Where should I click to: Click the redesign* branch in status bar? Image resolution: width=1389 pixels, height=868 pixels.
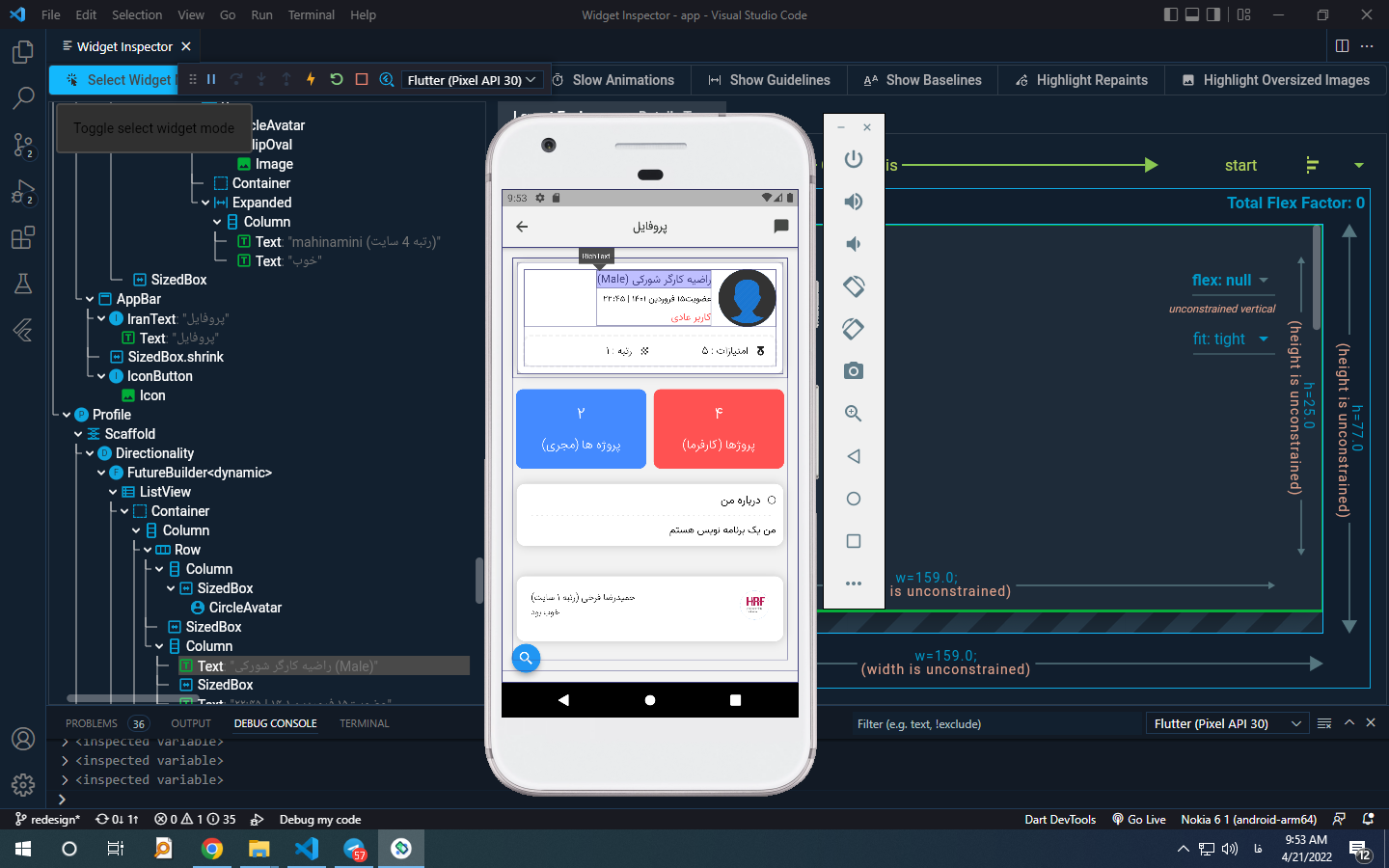pos(47,820)
